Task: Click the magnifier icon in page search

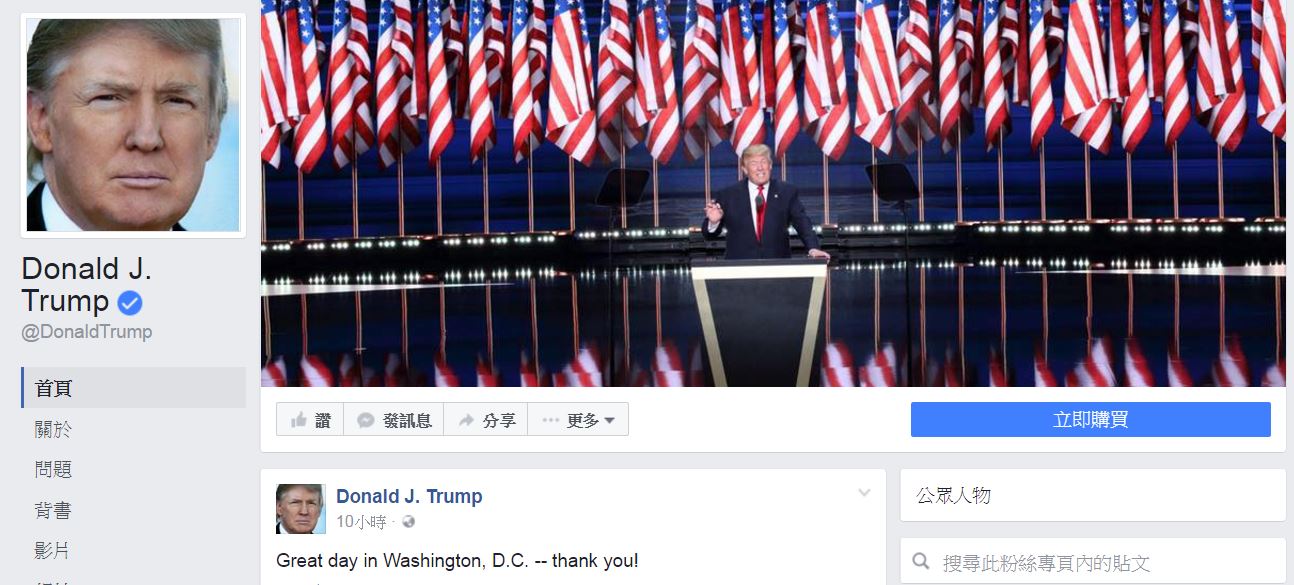Action: (921, 563)
